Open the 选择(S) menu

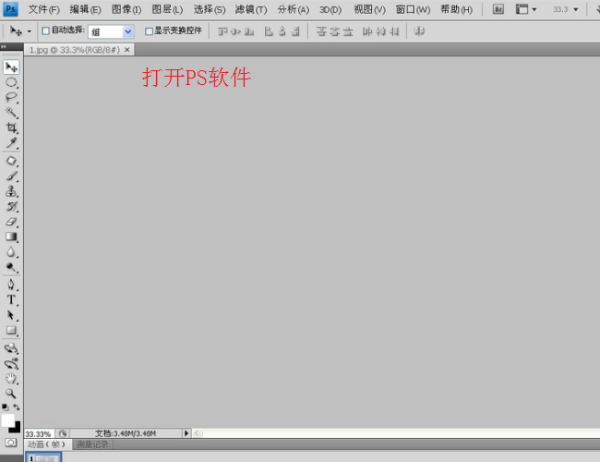coord(209,10)
